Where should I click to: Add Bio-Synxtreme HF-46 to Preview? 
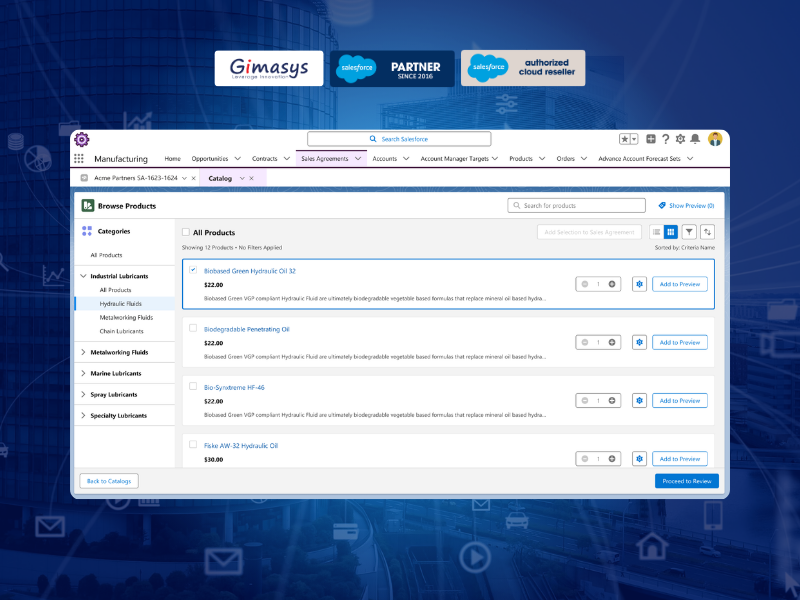coord(680,401)
